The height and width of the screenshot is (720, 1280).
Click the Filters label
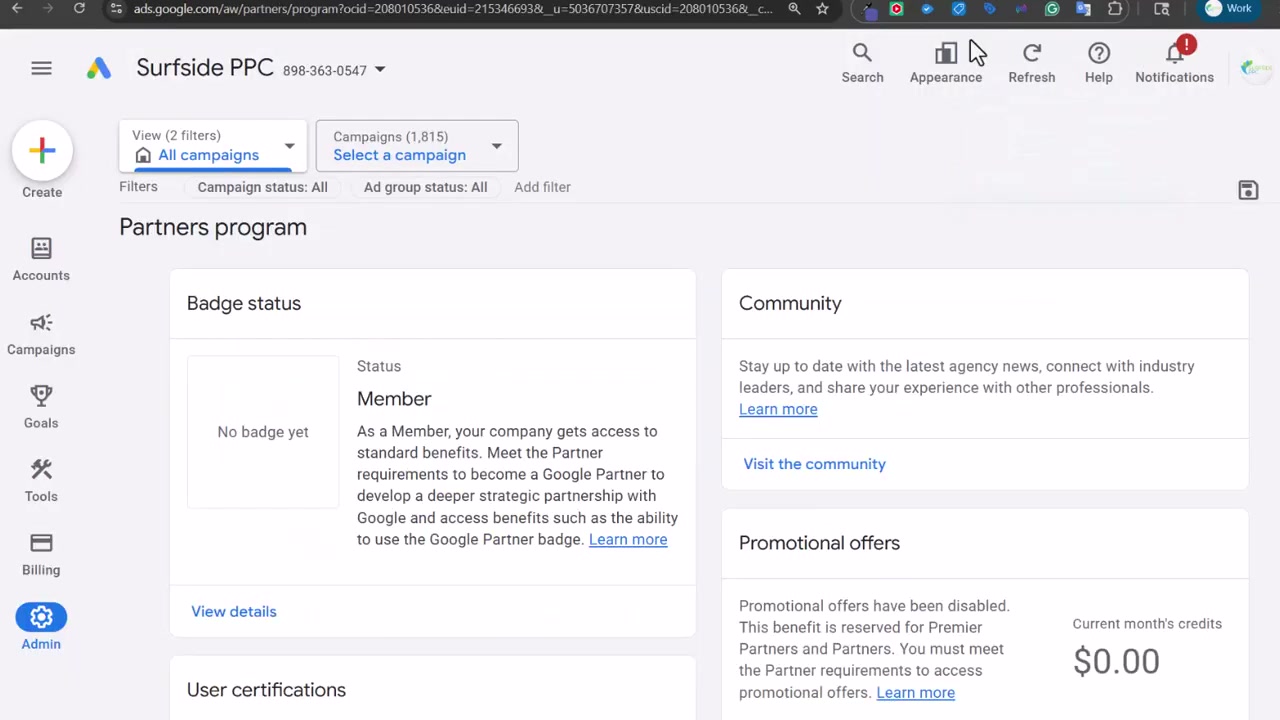click(138, 187)
